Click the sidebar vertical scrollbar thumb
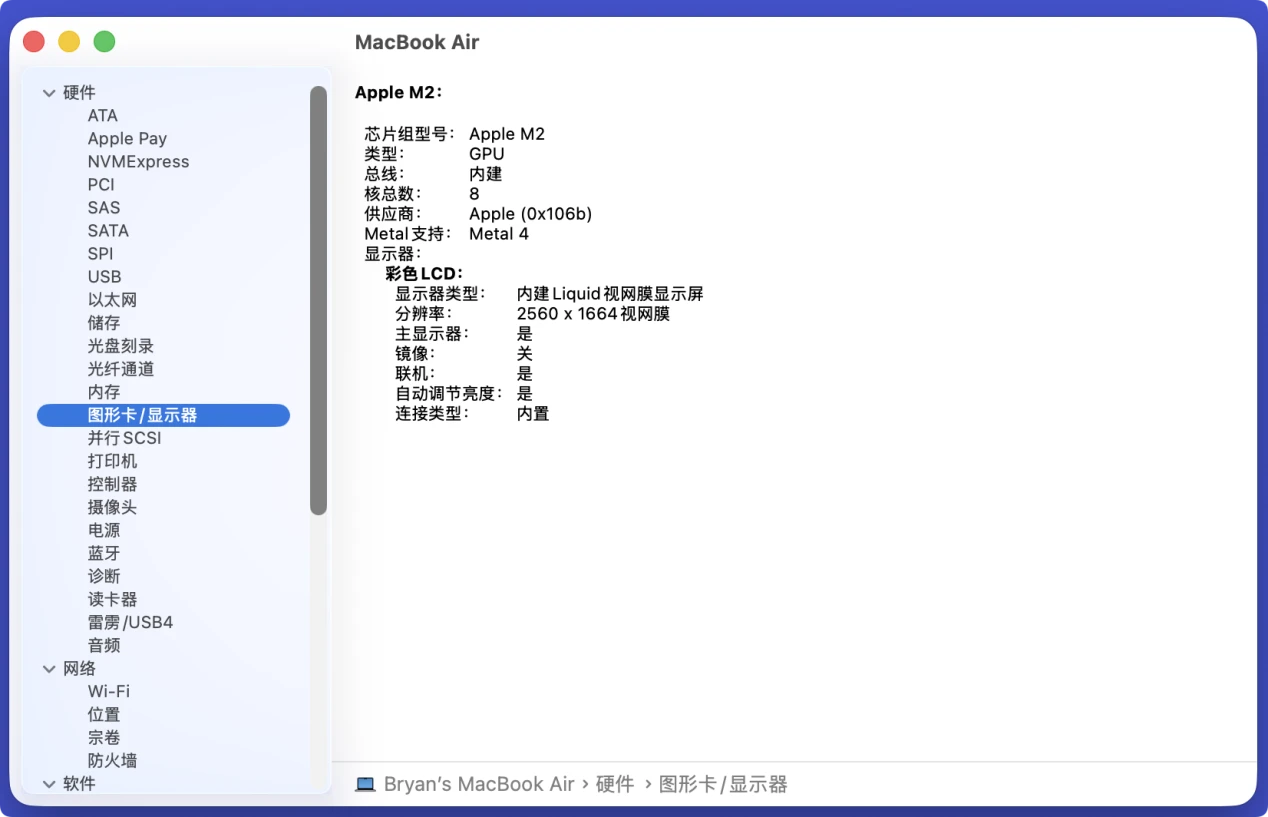Image resolution: width=1268 pixels, height=817 pixels. (x=318, y=300)
